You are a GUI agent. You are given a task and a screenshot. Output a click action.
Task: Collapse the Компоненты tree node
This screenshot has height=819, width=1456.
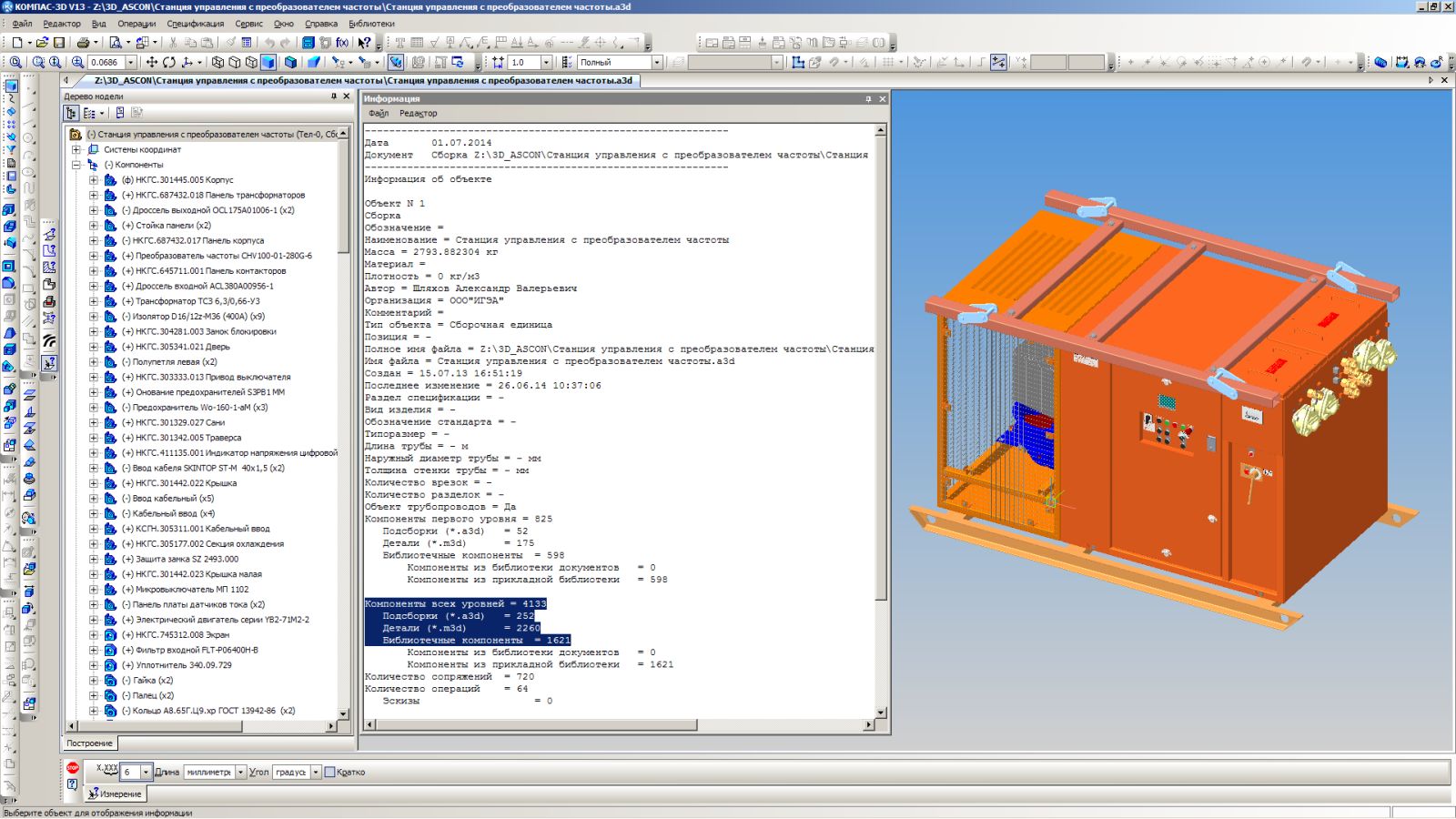click(x=77, y=165)
